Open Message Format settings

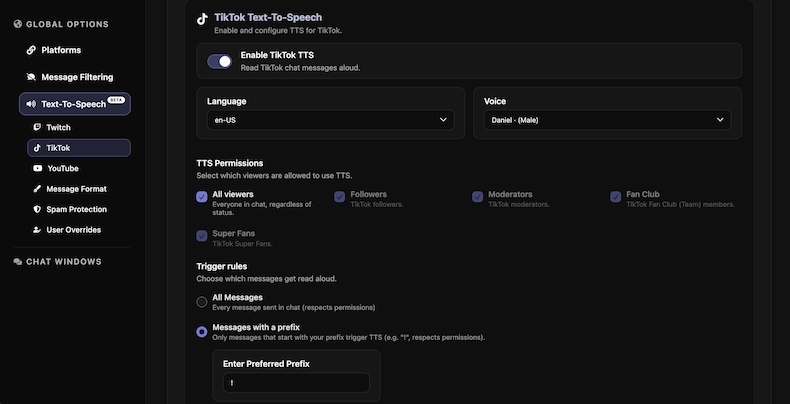(77, 189)
